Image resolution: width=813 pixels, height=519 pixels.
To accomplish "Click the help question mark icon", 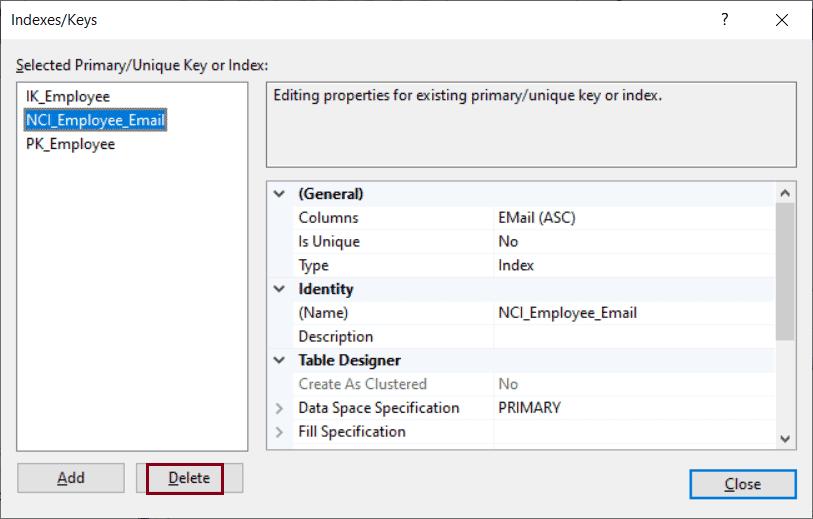I will (724, 20).
